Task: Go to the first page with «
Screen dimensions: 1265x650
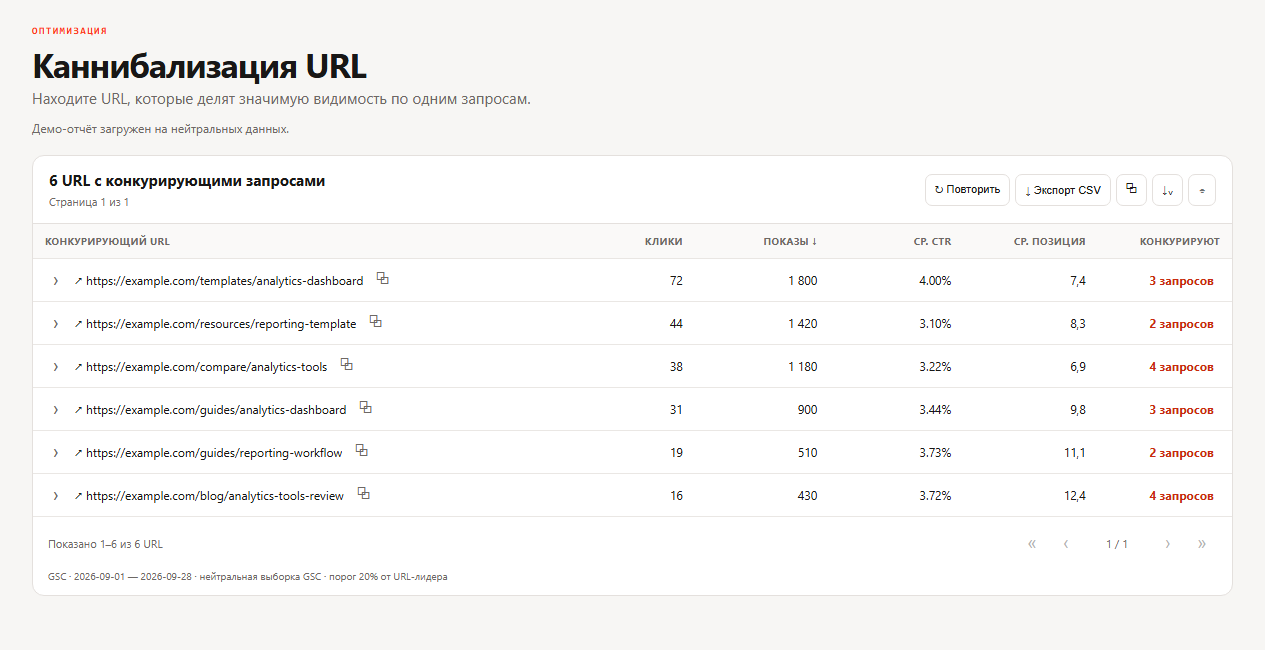Action: (x=1032, y=544)
